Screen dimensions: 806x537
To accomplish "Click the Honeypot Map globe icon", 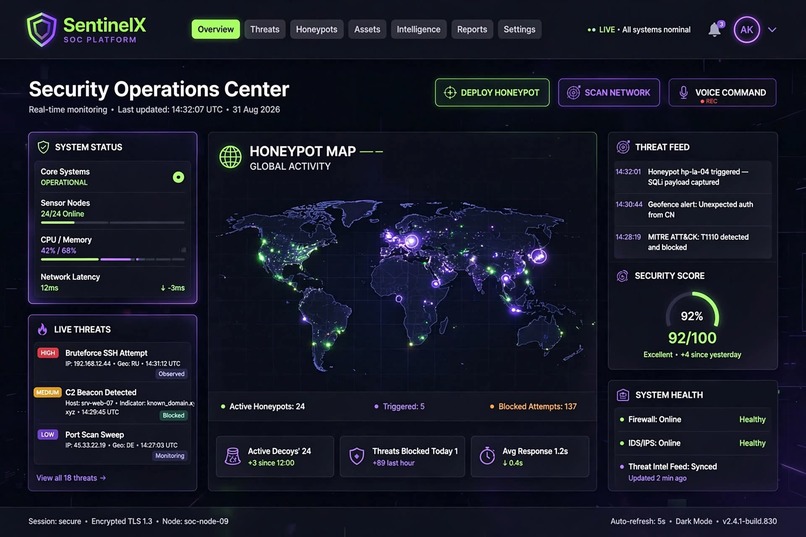I will [x=230, y=157].
